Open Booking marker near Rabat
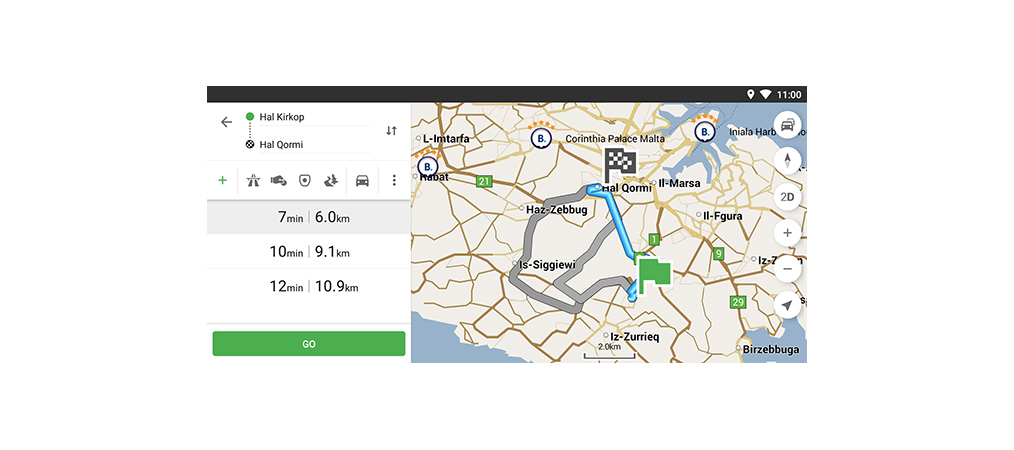 coord(427,165)
